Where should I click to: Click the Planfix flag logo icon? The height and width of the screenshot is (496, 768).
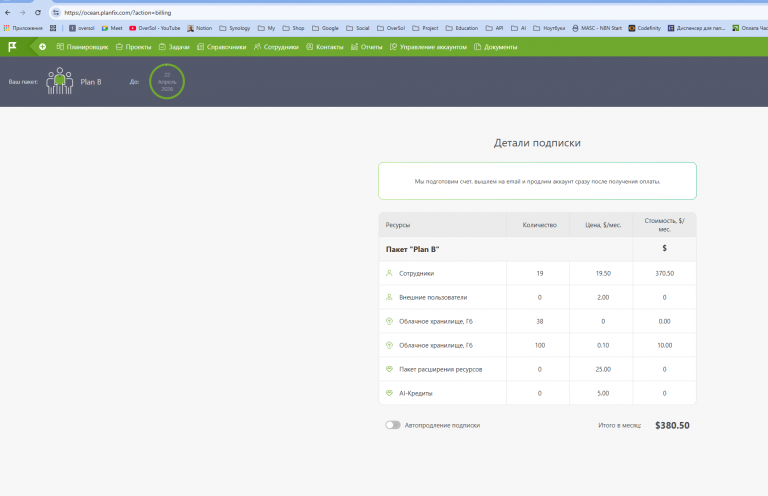[12, 47]
